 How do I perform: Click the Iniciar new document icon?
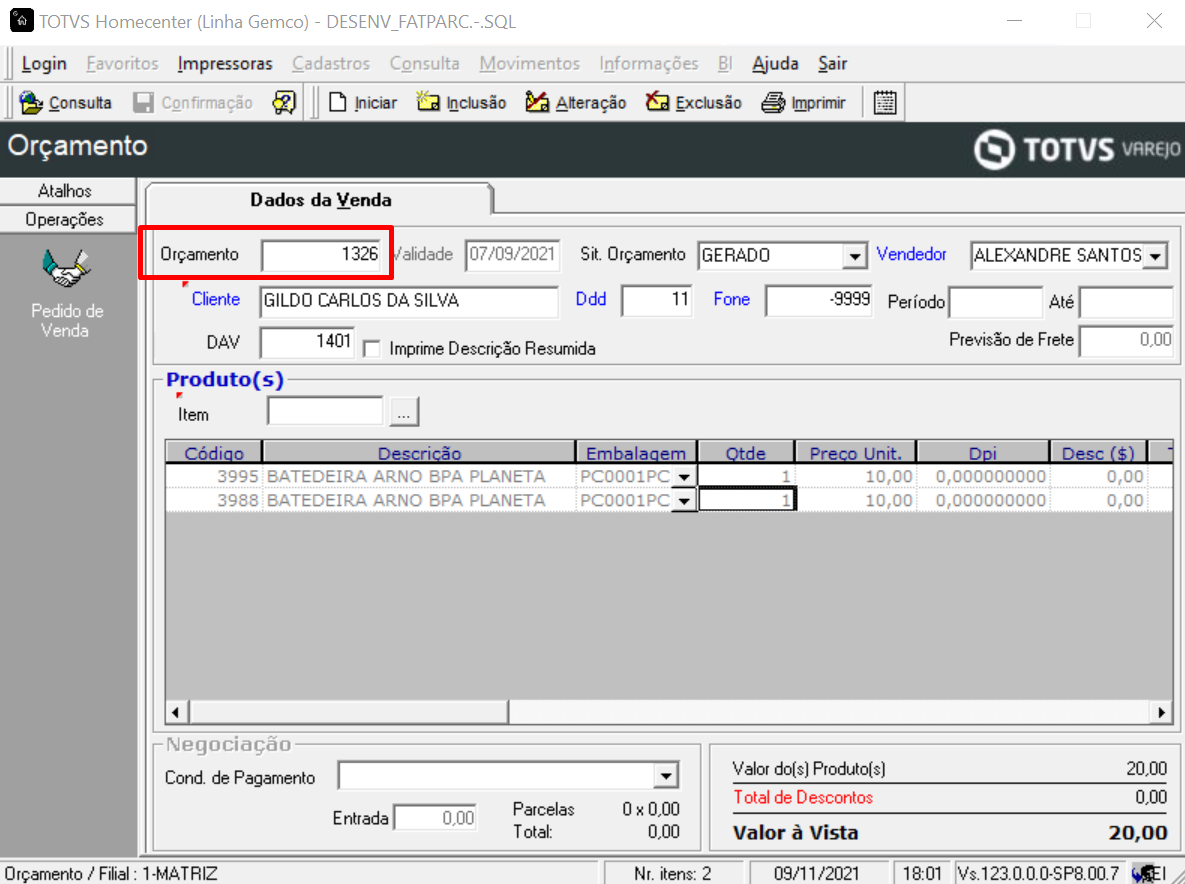(x=338, y=103)
